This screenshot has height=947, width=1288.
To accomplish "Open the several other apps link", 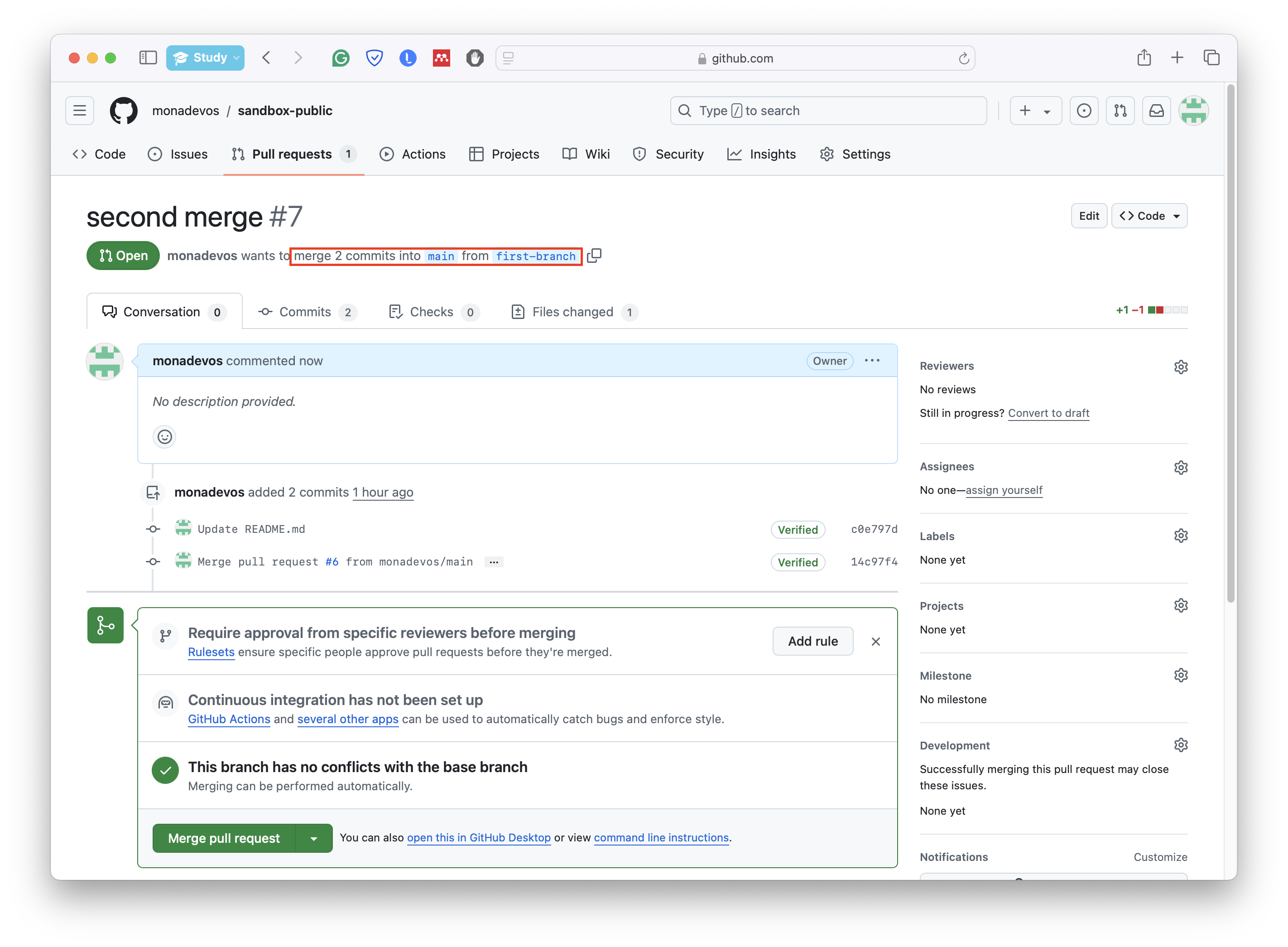I will click(348, 720).
